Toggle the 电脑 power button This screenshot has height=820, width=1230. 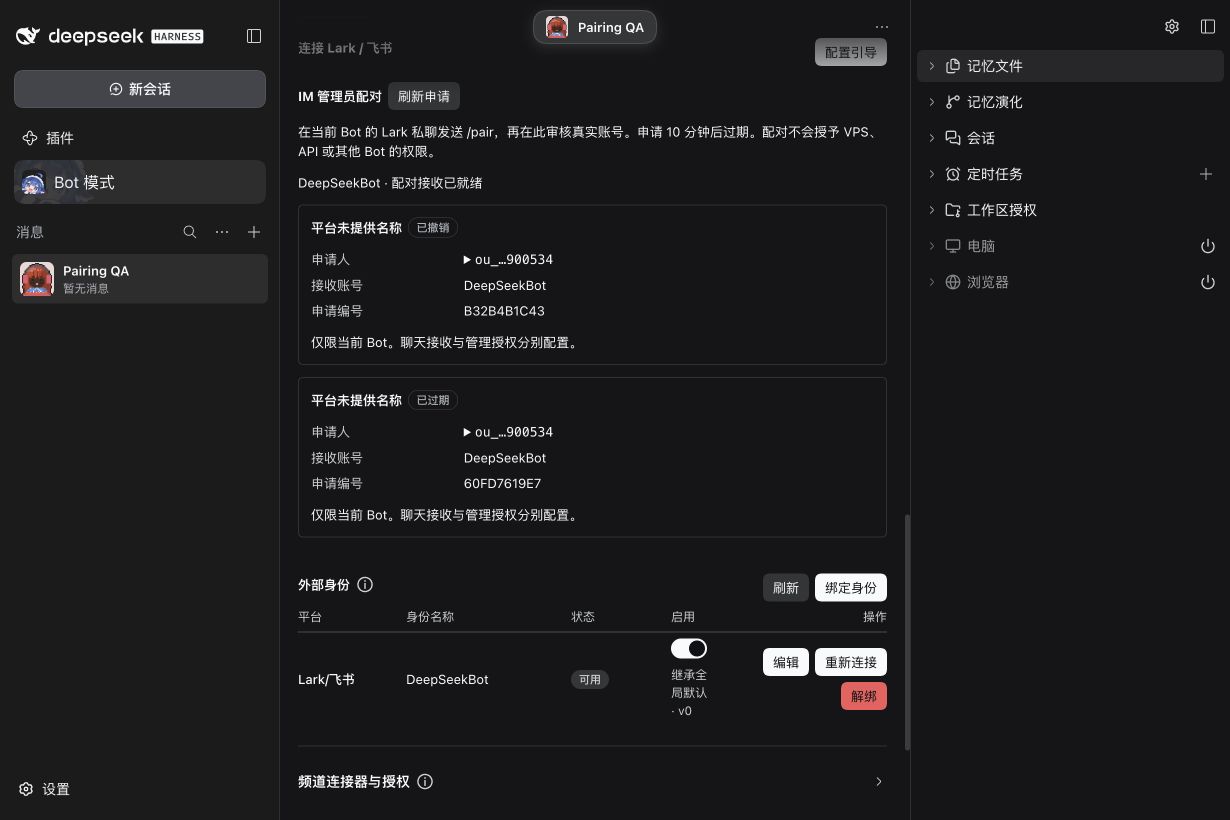click(x=1207, y=246)
